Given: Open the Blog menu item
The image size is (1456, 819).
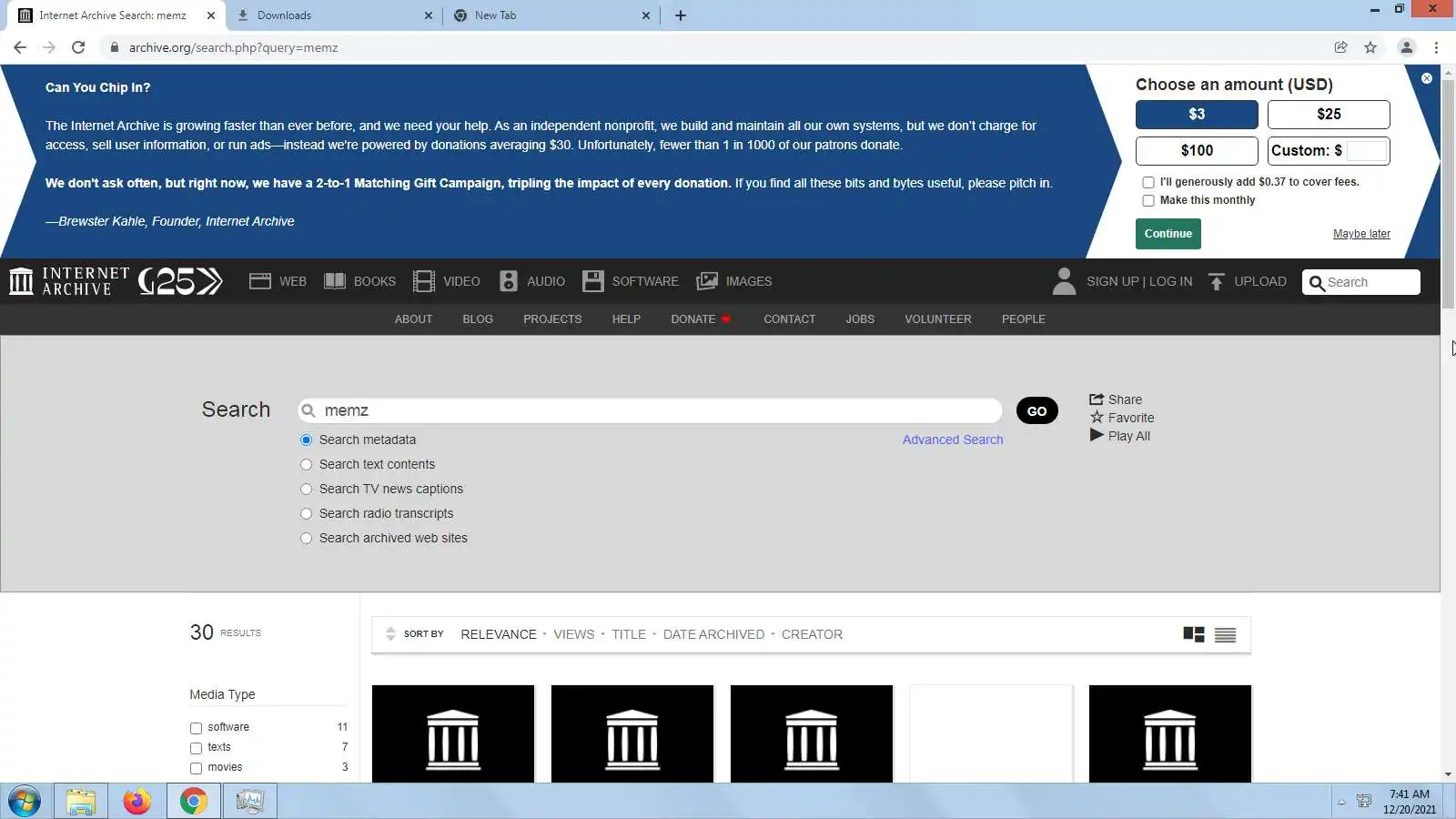Looking at the screenshot, I should pos(478,319).
